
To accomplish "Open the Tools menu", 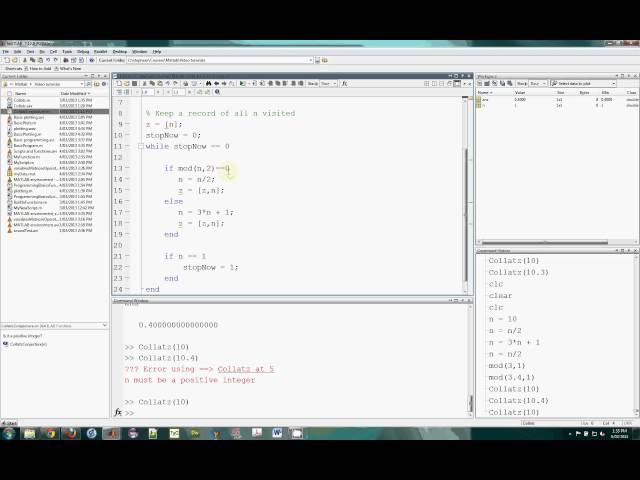I will [x=67, y=52].
